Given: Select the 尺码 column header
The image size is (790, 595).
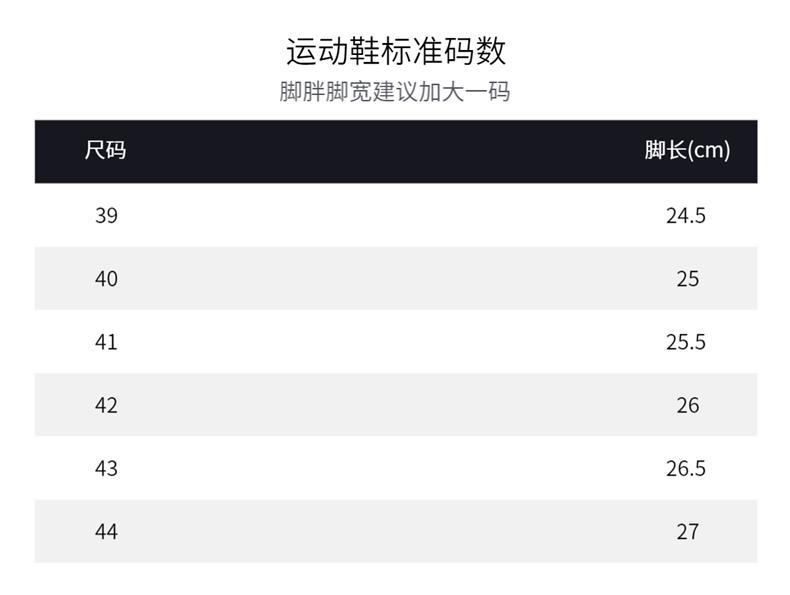Looking at the screenshot, I should pyautogui.click(x=106, y=151).
